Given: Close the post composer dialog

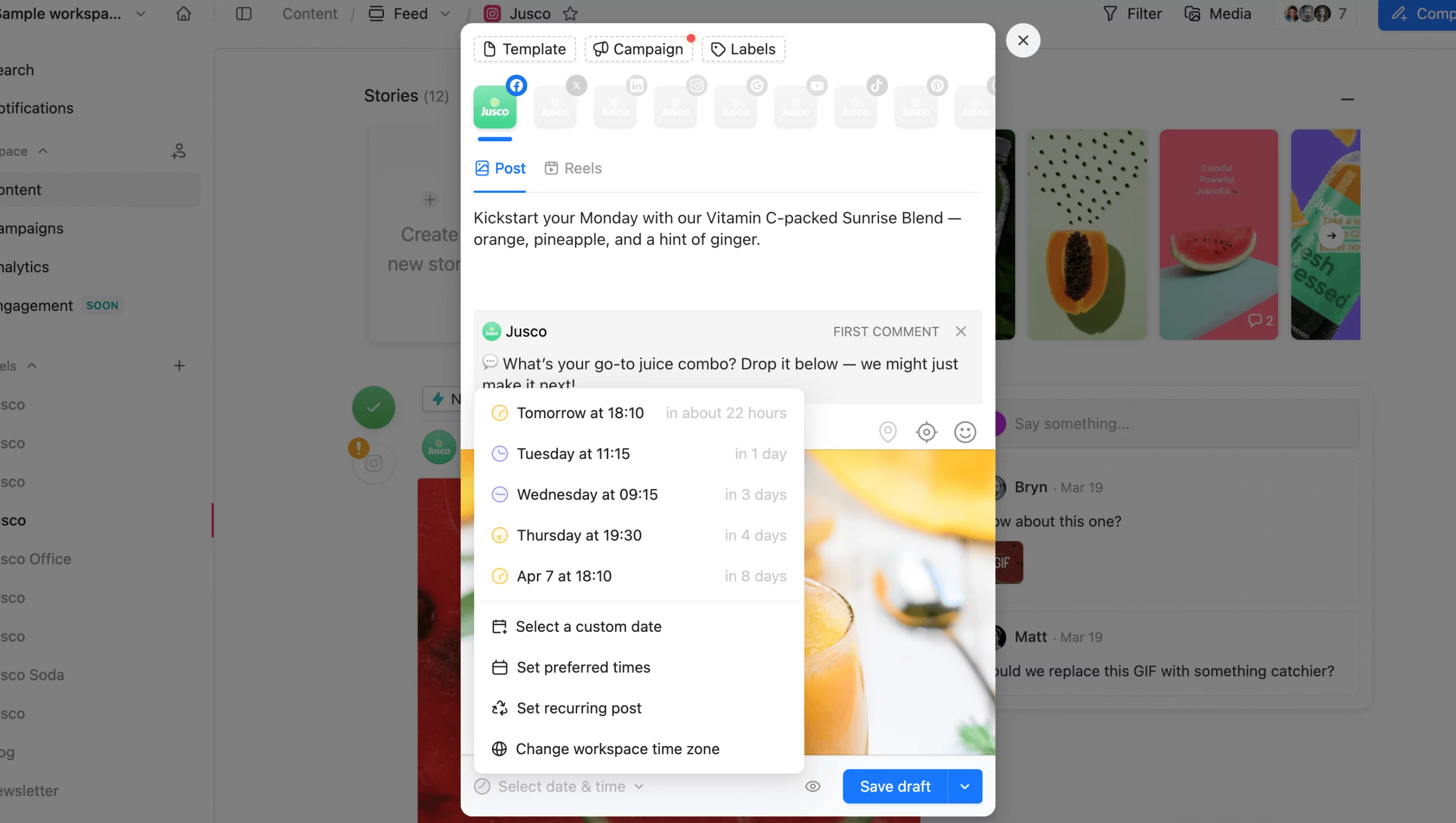Looking at the screenshot, I should [x=1023, y=40].
